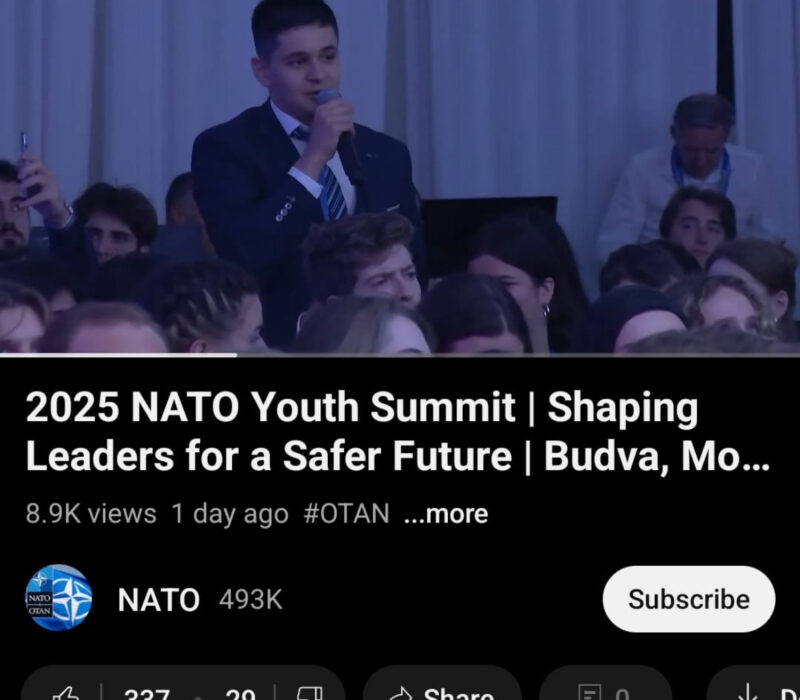The image size is (800, 700).
Task: Expand description via ...more
Action: click(x=446, y=514)
